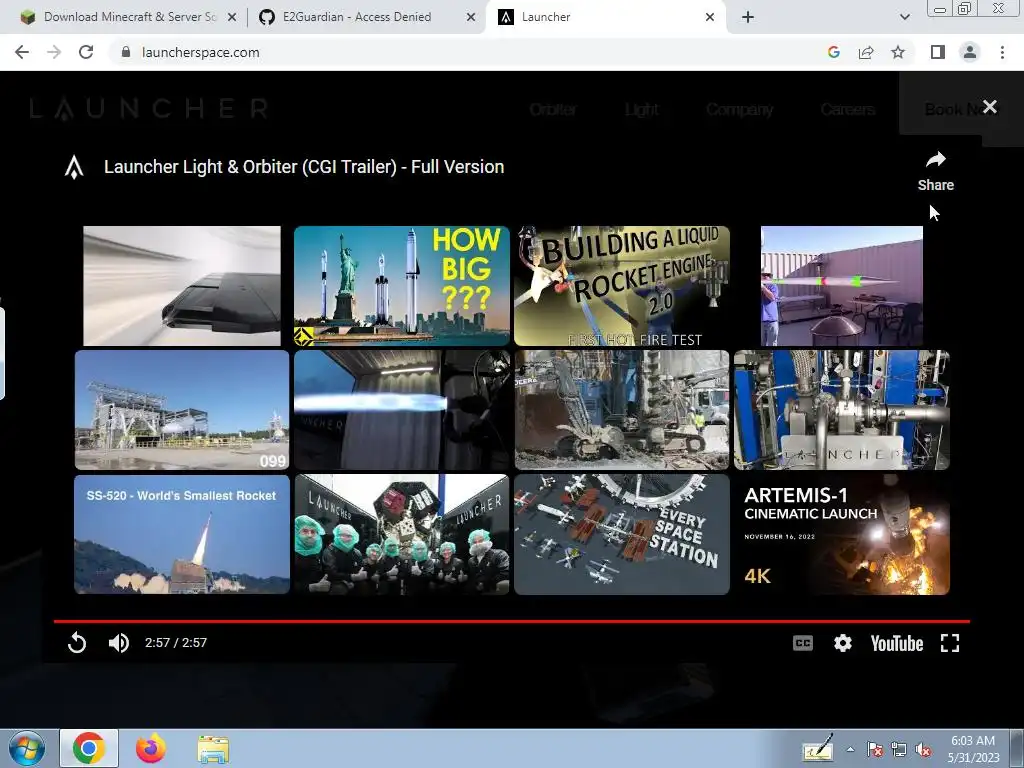Bookmark this page with star icon
Screen dimensions: 1024x768
898,52
